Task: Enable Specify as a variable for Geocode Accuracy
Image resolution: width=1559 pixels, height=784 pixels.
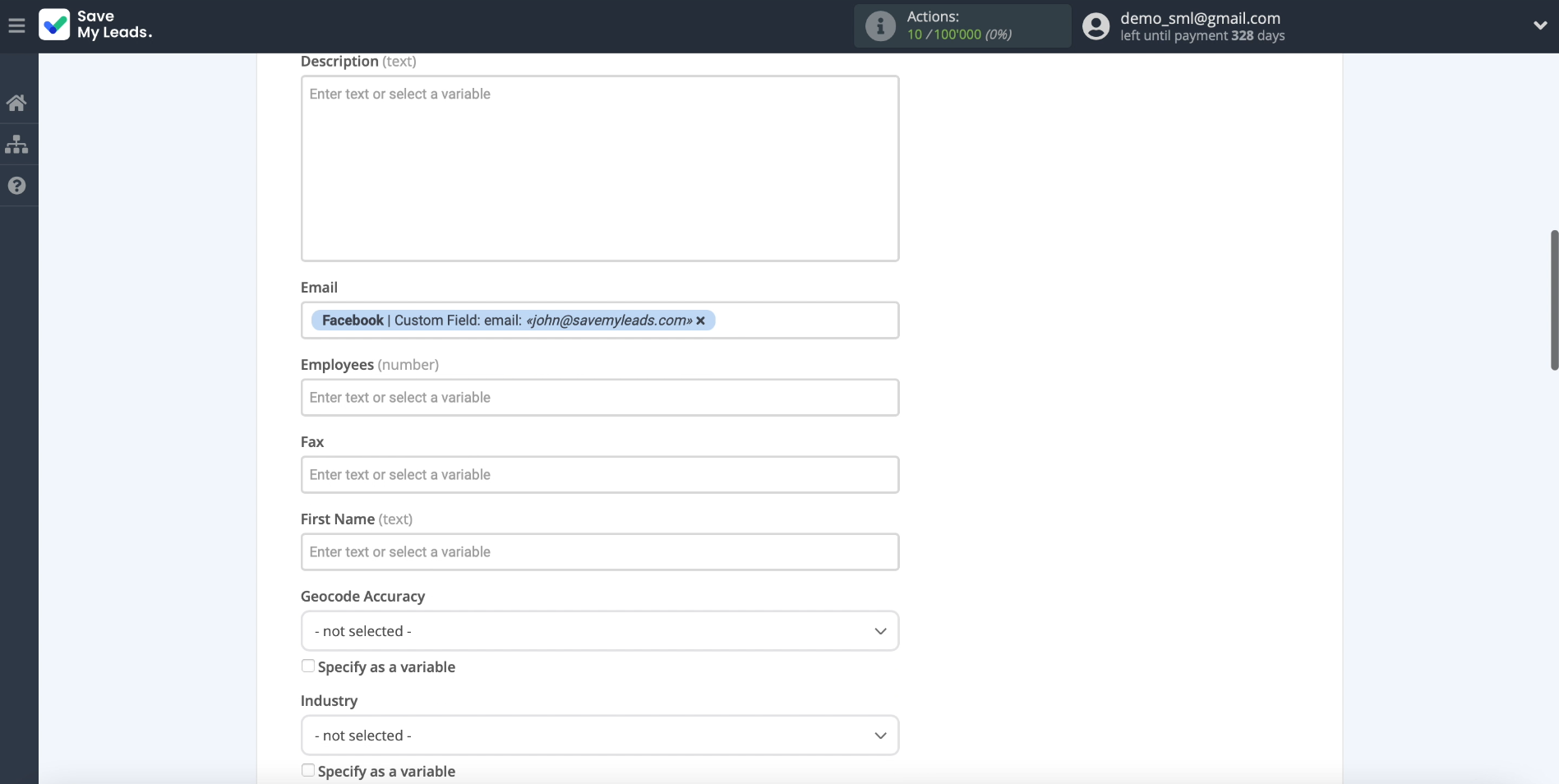Action: (308, 666)
